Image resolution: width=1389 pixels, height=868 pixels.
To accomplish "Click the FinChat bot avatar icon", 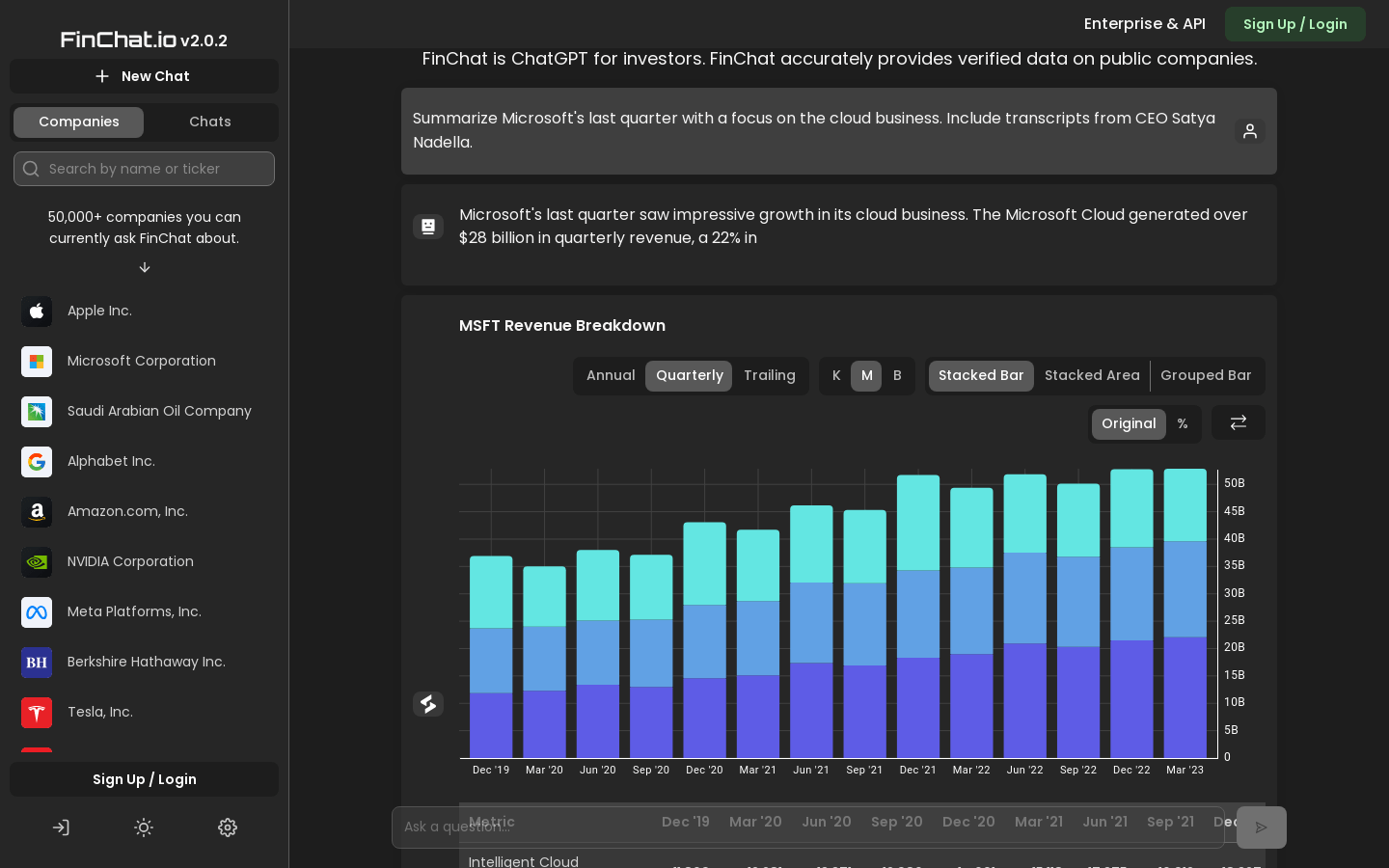I will (x=428, y=227).
